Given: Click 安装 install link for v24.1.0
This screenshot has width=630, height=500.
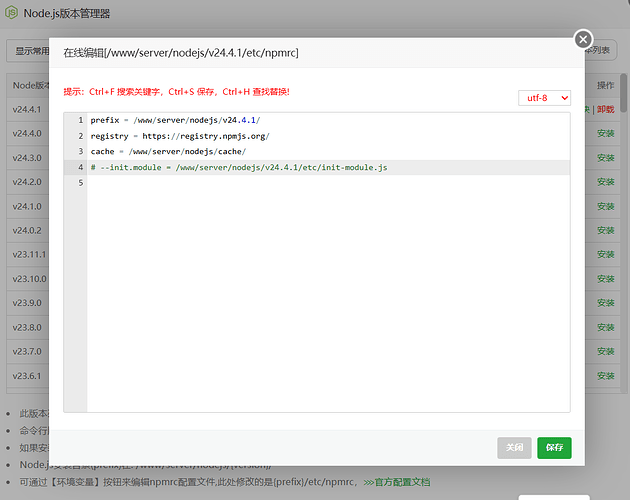Looking at the screenshot, I should coord(605,206).
